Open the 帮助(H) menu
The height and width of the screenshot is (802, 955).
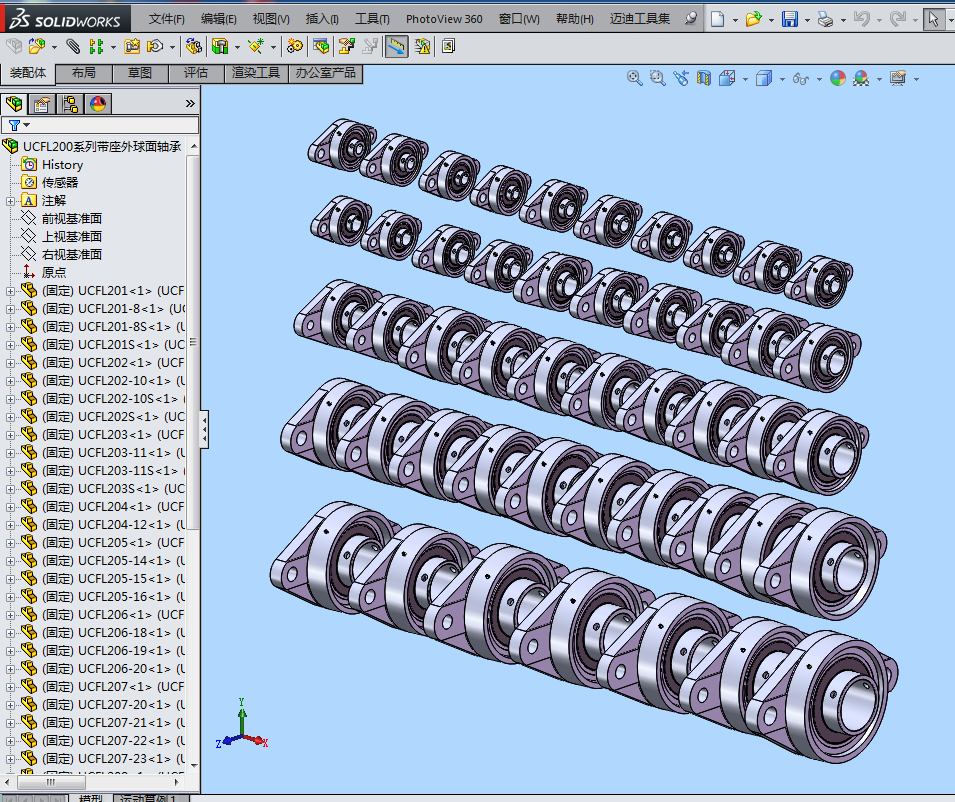pos(574,19)
